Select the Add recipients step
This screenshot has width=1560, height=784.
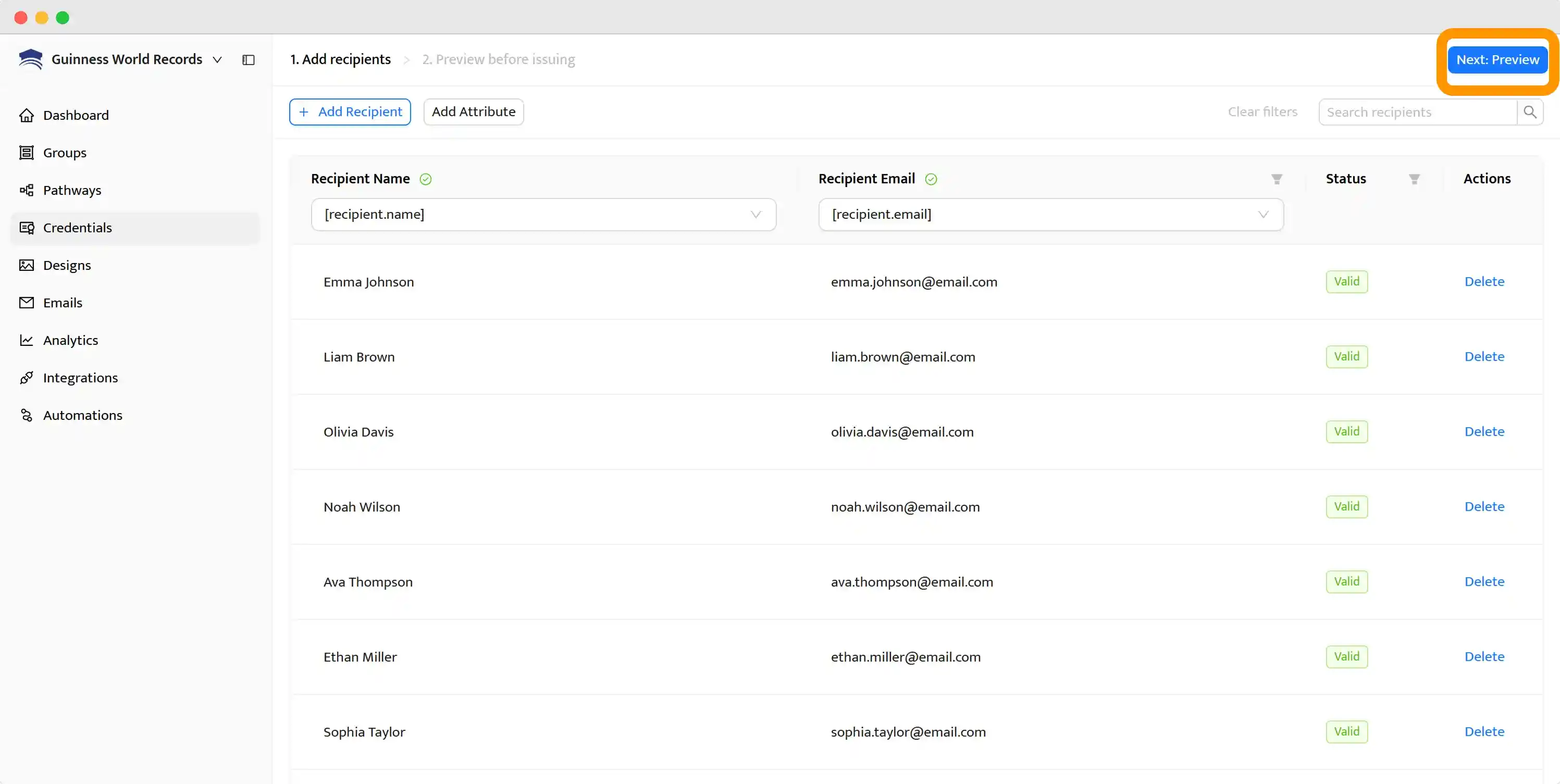pos(340,59)
